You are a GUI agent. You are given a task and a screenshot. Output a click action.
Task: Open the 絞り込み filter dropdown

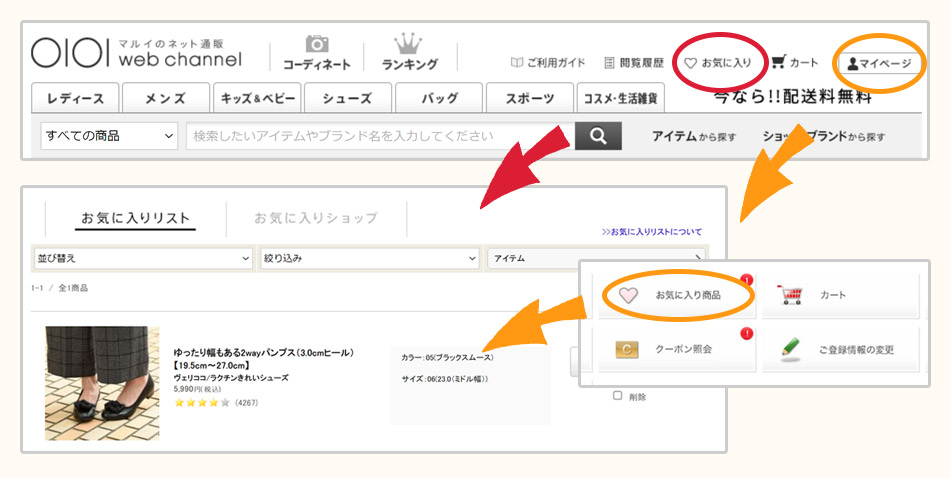click(369, 258)
